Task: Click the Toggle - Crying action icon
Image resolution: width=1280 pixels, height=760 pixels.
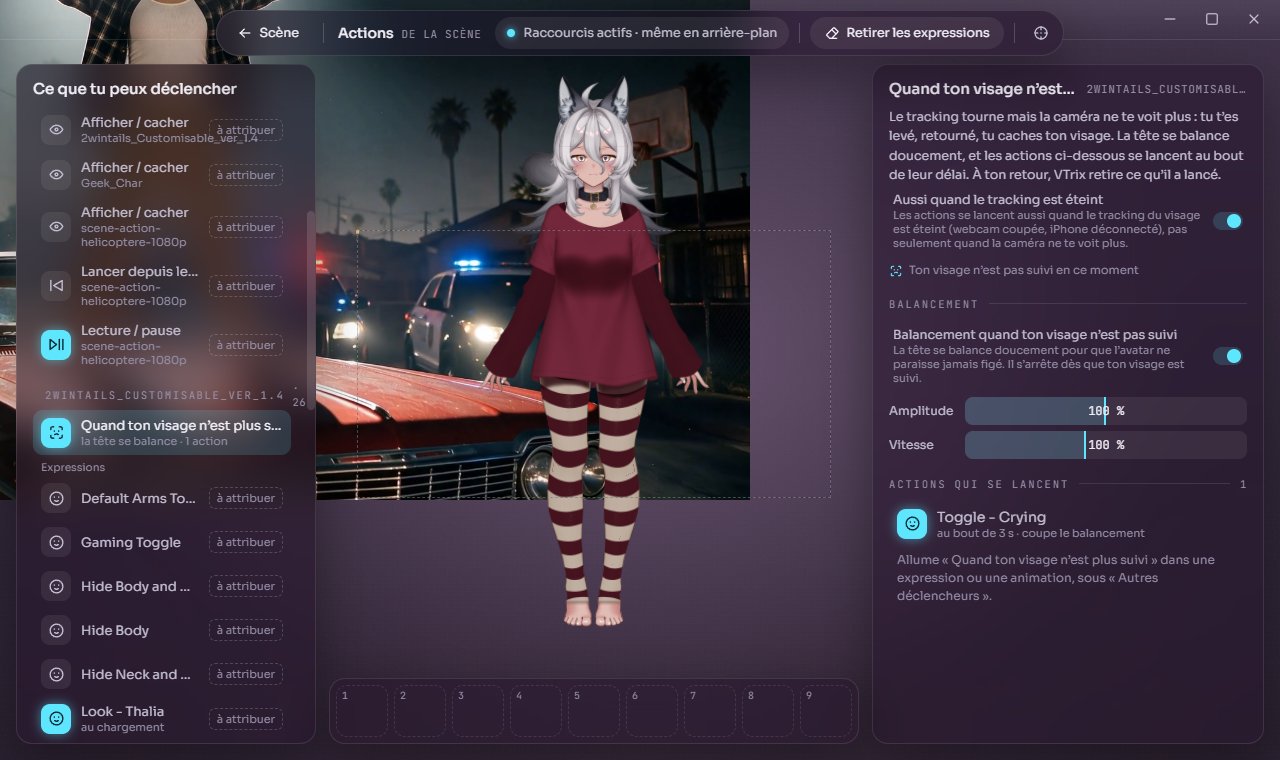Action: pyautogui.click(x=912, y=524)
